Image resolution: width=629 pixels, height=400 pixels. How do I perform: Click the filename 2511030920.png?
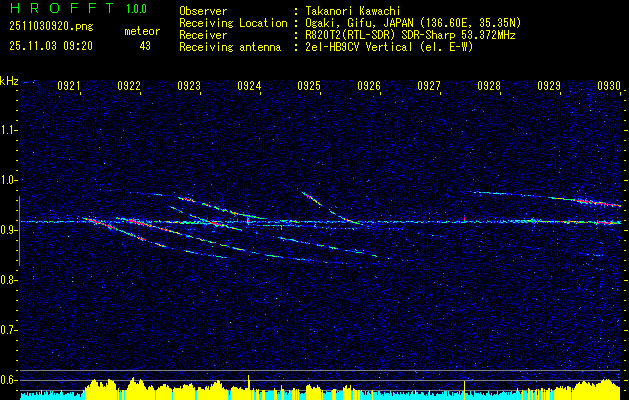click(51, 27)
